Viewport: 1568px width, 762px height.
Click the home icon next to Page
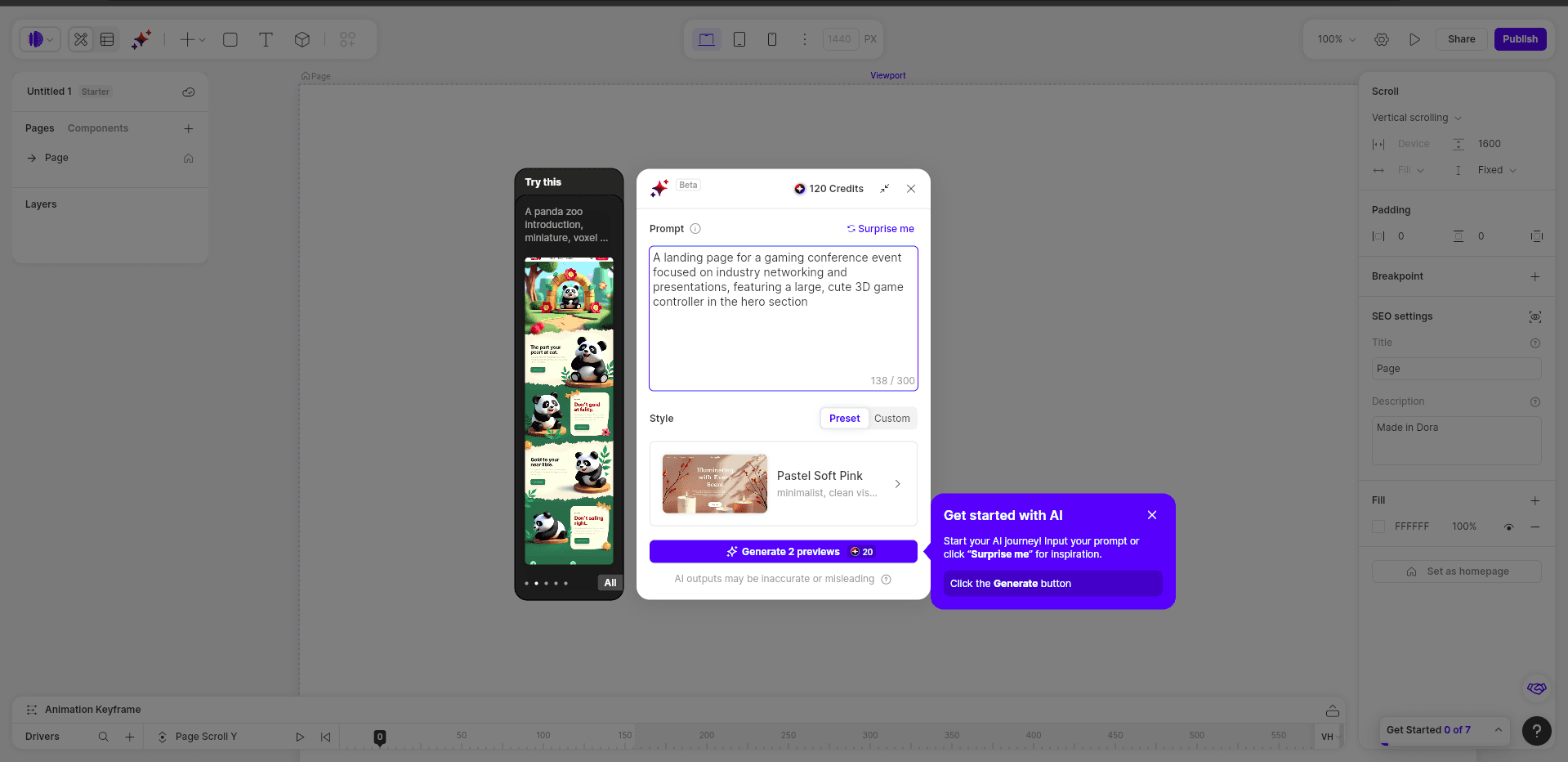(189, 158)
